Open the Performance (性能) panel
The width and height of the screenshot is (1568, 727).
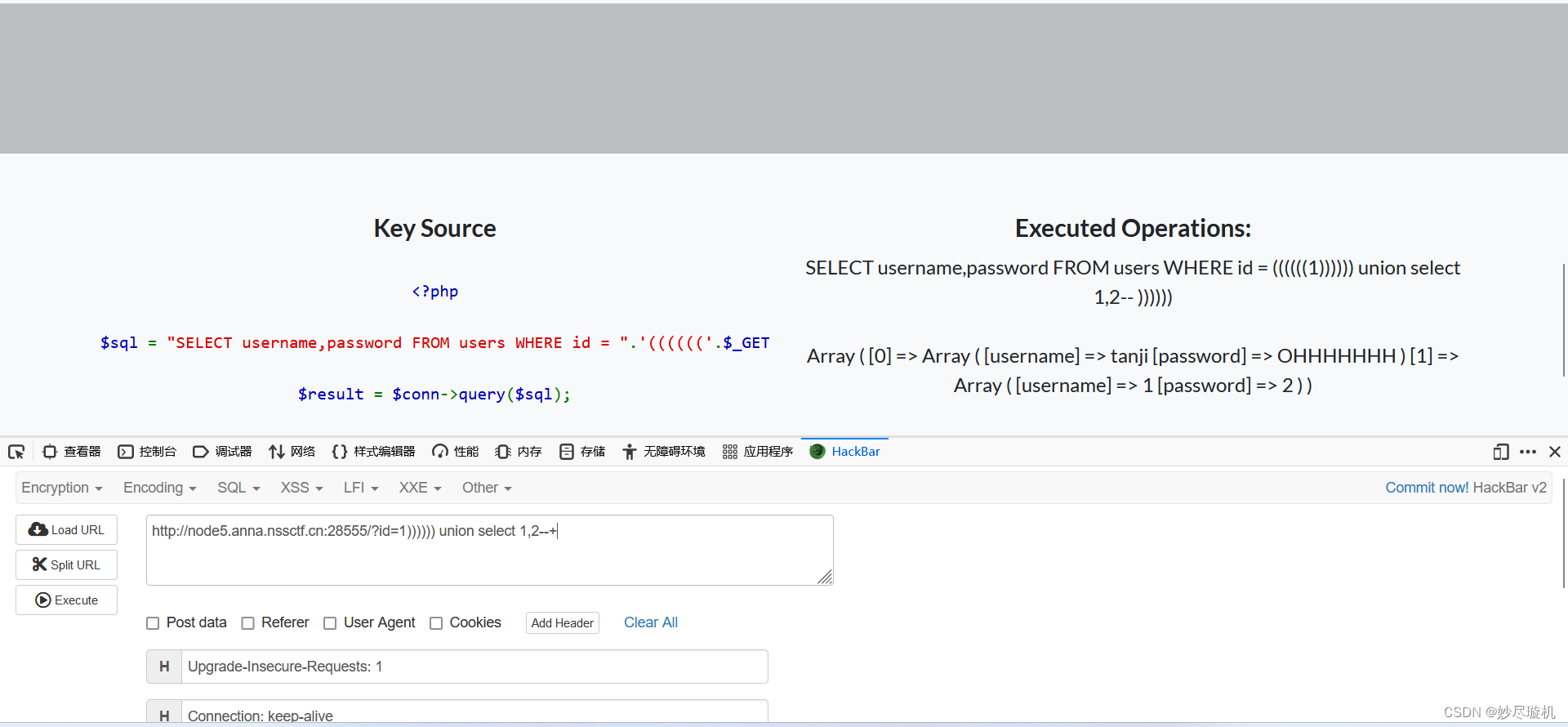pyautogui.click(x=456, y=452)
